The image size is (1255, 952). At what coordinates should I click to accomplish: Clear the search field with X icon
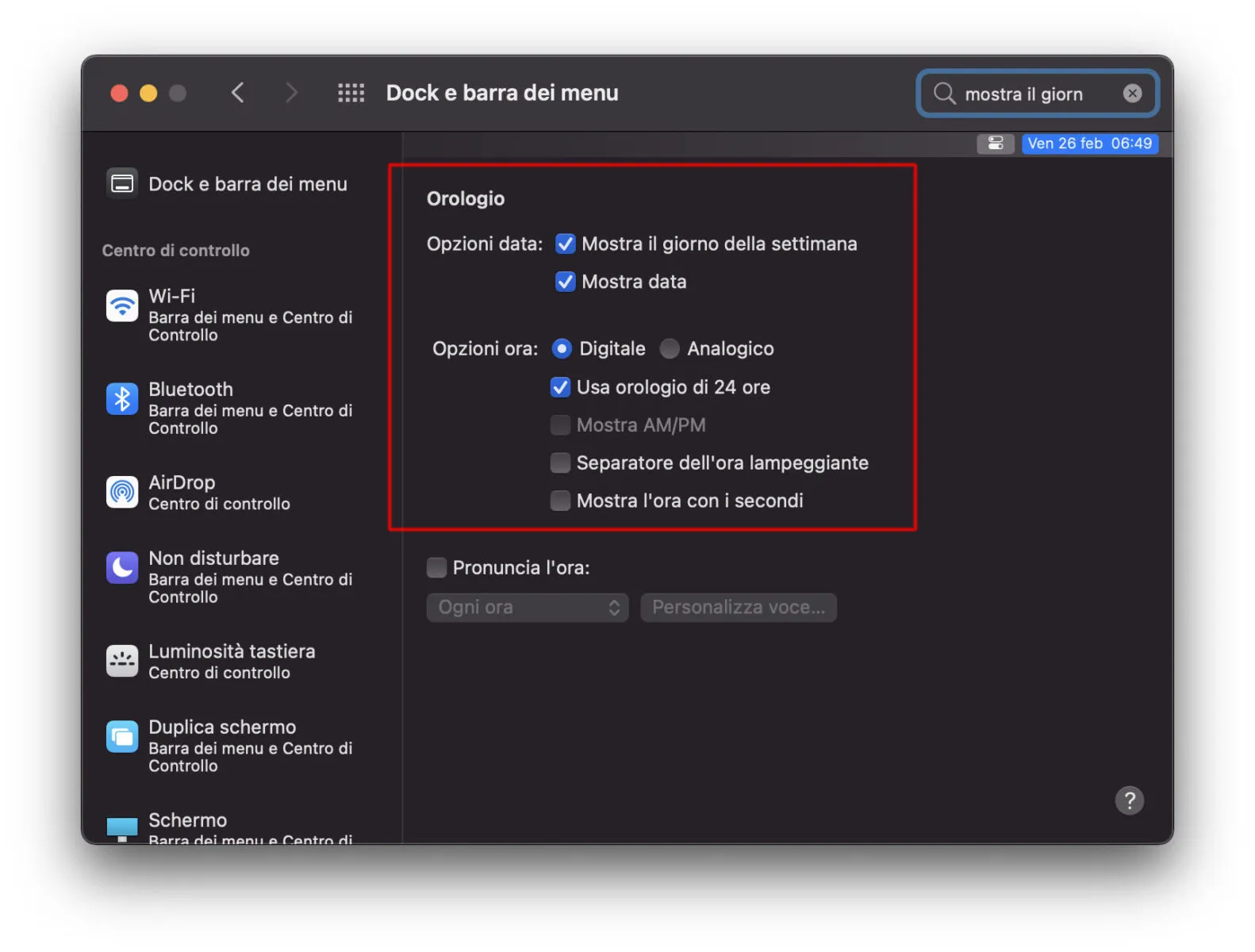pyautogui.click(x=1132, y=94)
